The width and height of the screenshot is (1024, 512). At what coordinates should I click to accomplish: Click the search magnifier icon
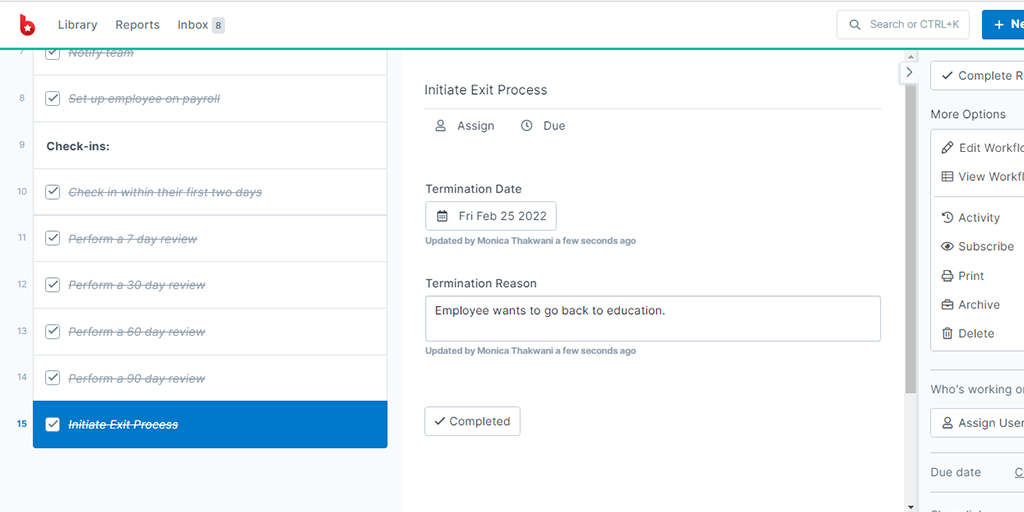click(x=854, y=25)
